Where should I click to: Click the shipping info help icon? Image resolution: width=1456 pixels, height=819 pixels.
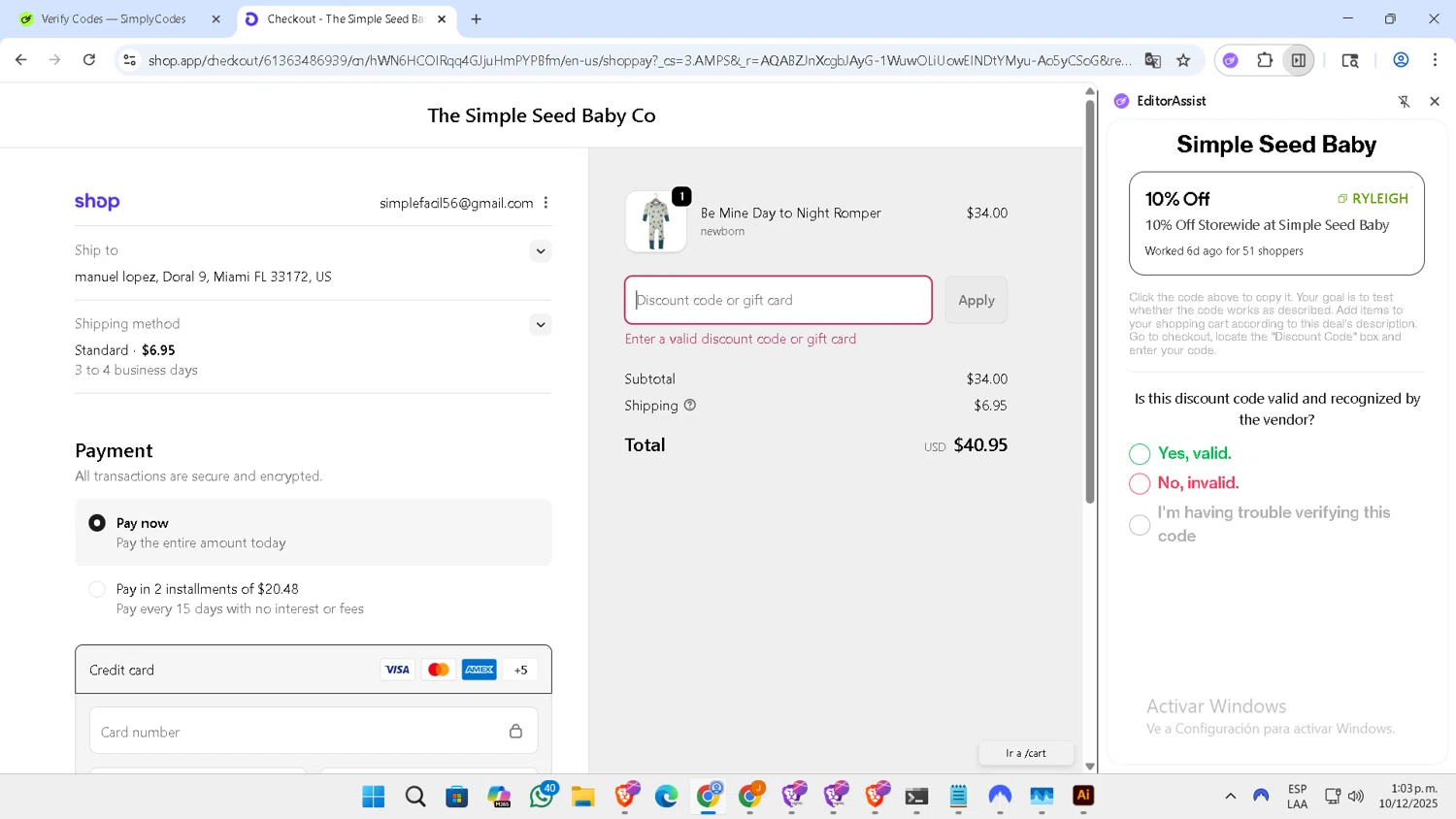coord(690,406)
